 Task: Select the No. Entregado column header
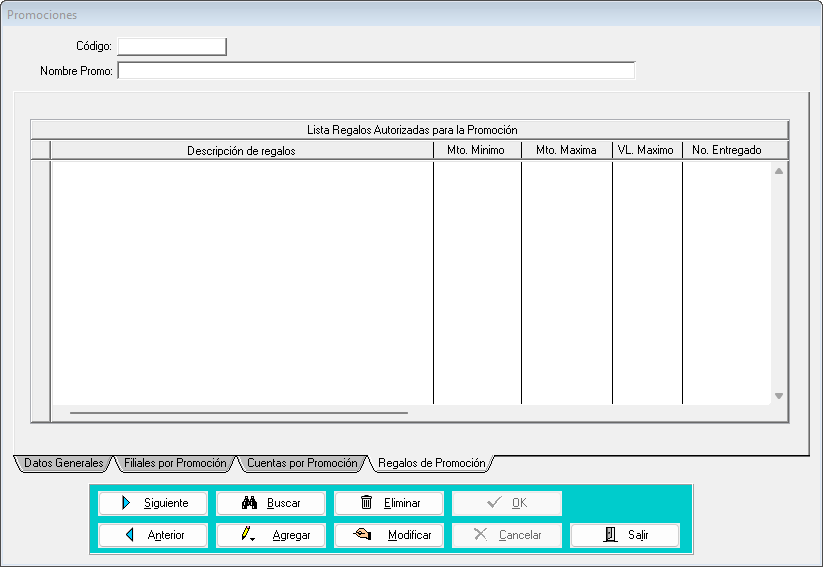click(x=727, y=150)
